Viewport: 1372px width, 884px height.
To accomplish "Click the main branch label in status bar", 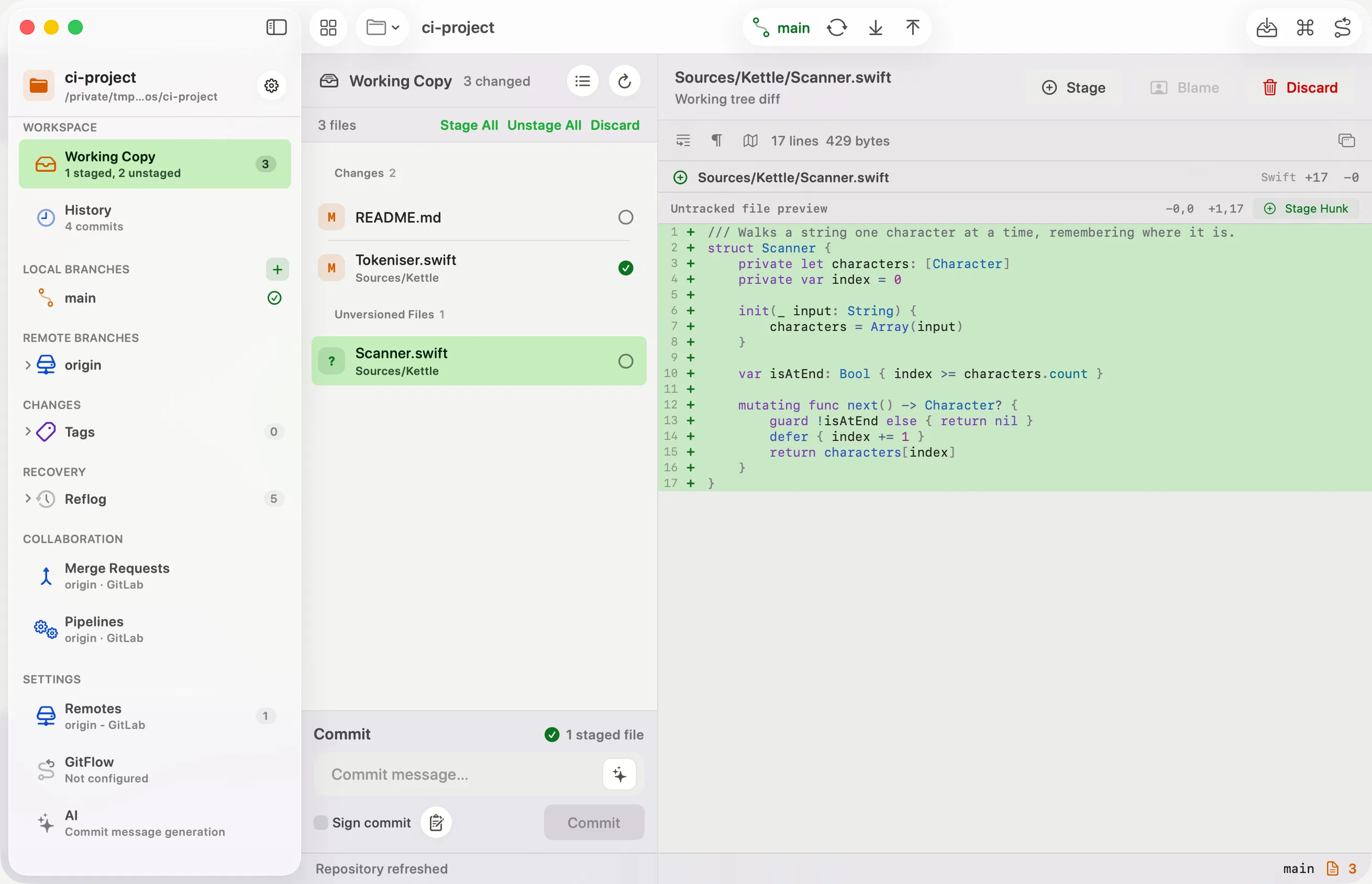I will point(1299,868).
